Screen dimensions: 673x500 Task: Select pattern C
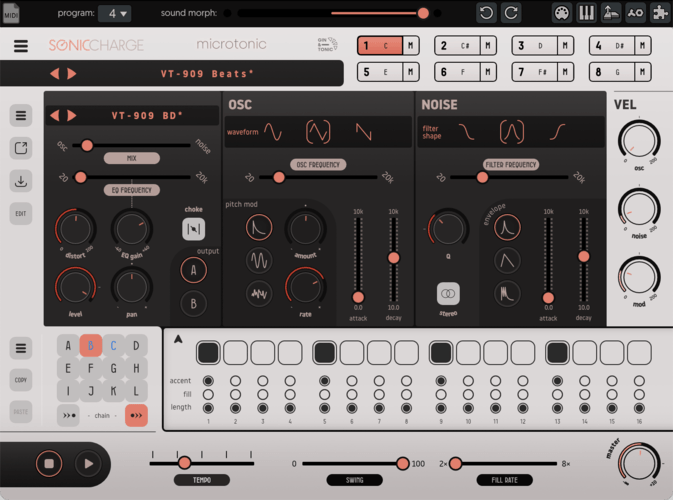[x=113, y=345]
